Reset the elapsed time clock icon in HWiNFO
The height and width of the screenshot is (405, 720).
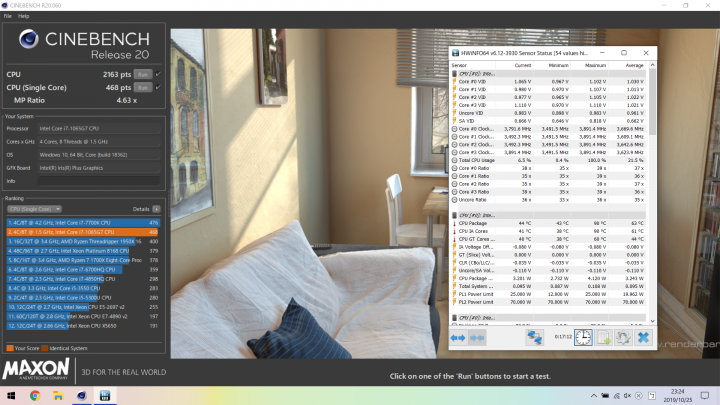click(583, 338)
